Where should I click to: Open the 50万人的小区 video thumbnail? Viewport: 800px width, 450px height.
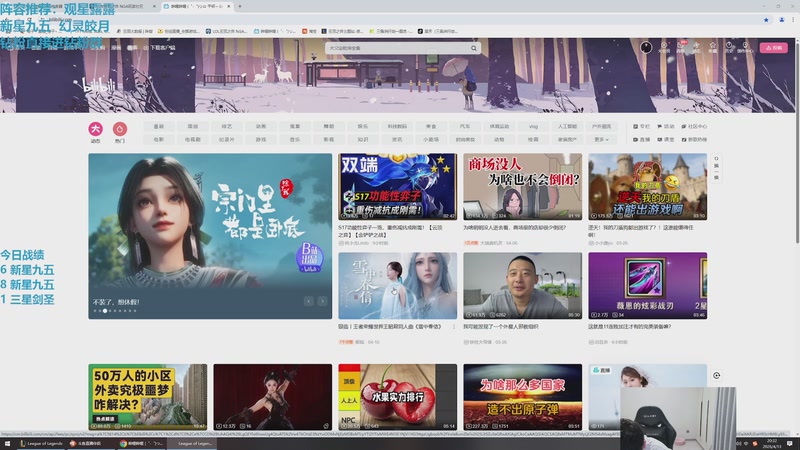tap(147, 397)
